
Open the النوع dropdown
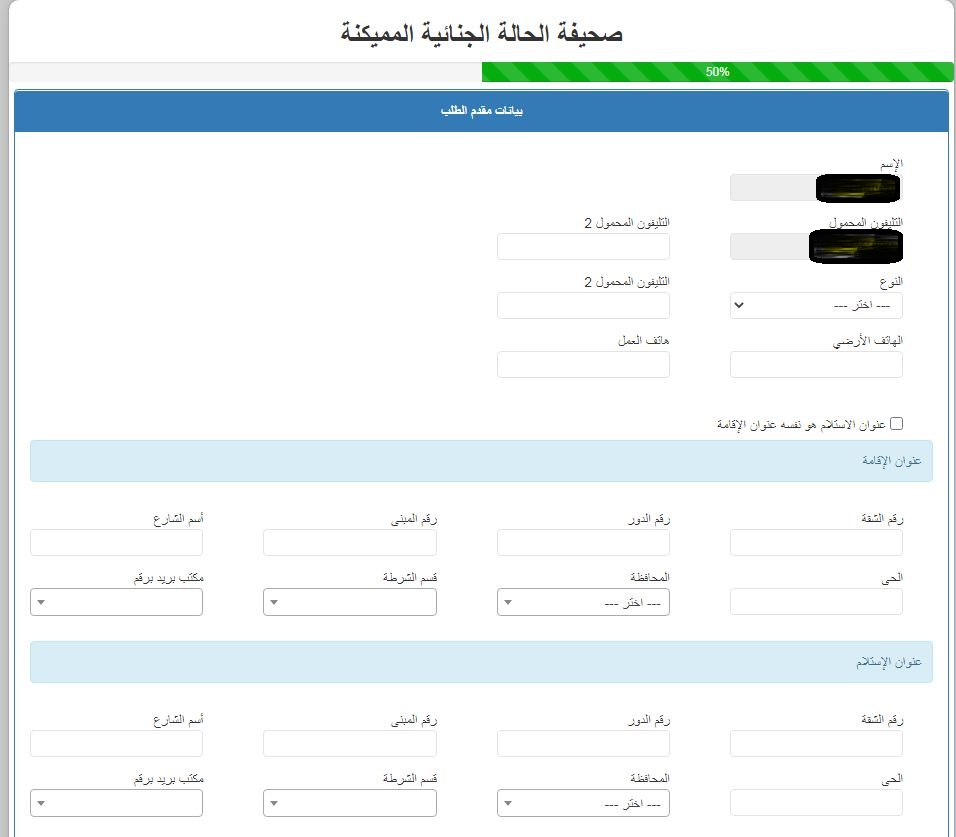point(816,305)
